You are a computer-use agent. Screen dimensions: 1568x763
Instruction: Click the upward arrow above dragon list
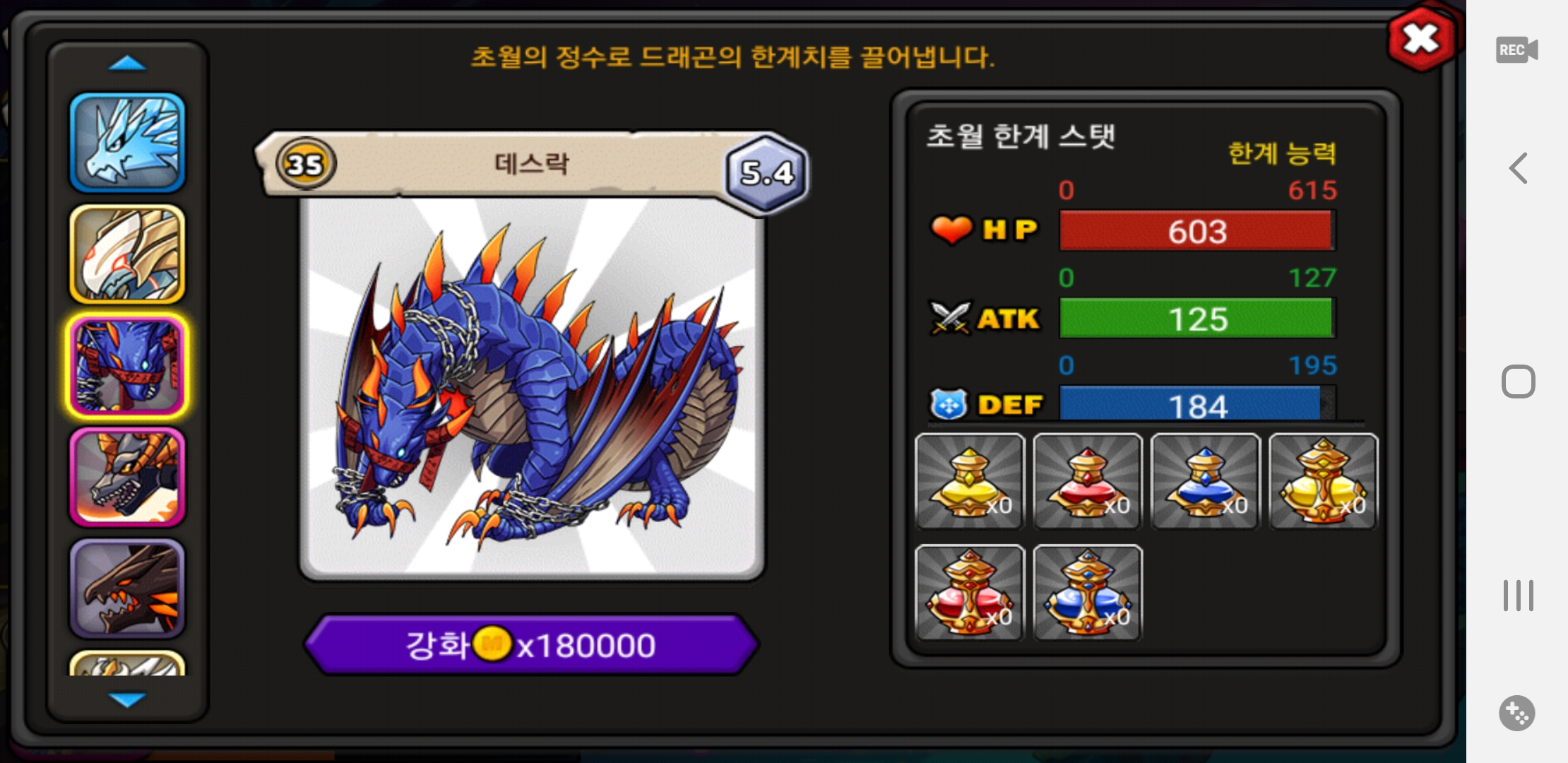coord(127,64)
